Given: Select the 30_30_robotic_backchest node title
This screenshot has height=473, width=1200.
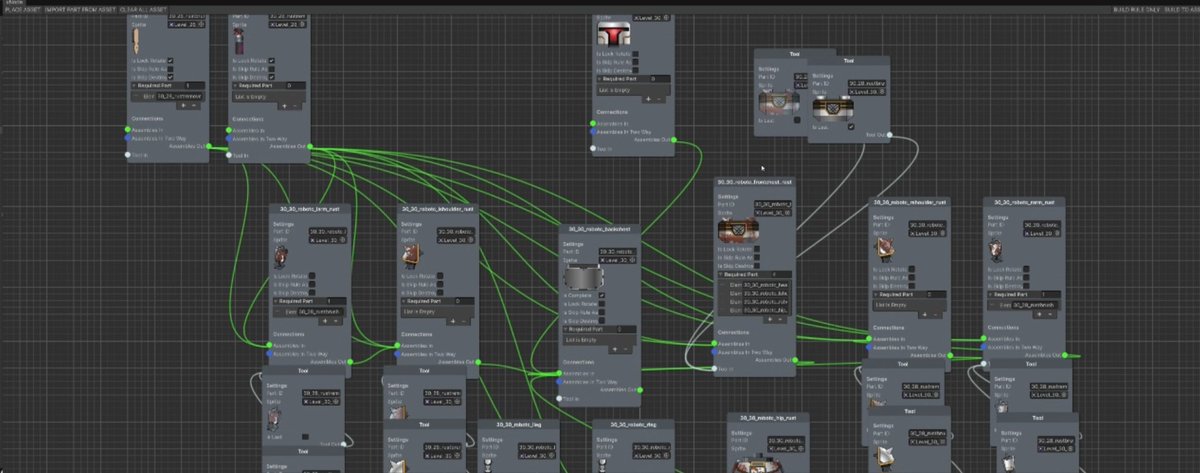Looking at the screenshot, I should 600,230.
